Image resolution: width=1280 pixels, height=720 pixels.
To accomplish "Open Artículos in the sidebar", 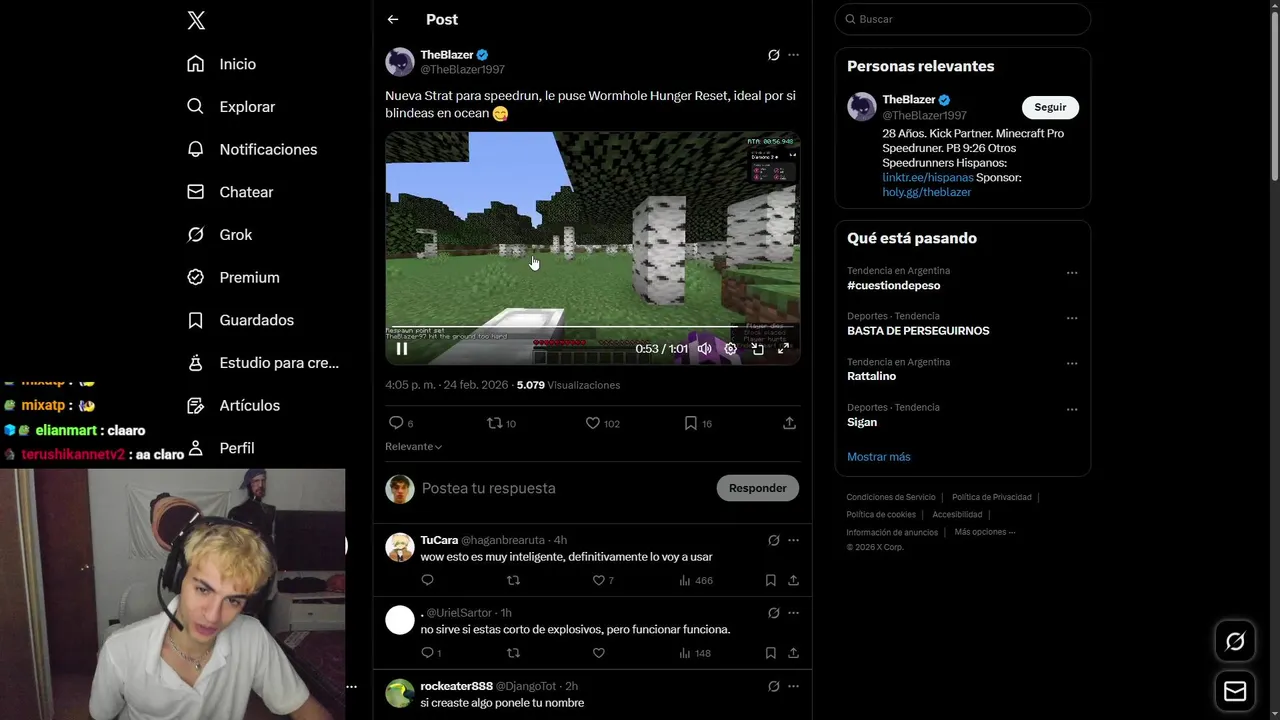I will tap(233, 405).
